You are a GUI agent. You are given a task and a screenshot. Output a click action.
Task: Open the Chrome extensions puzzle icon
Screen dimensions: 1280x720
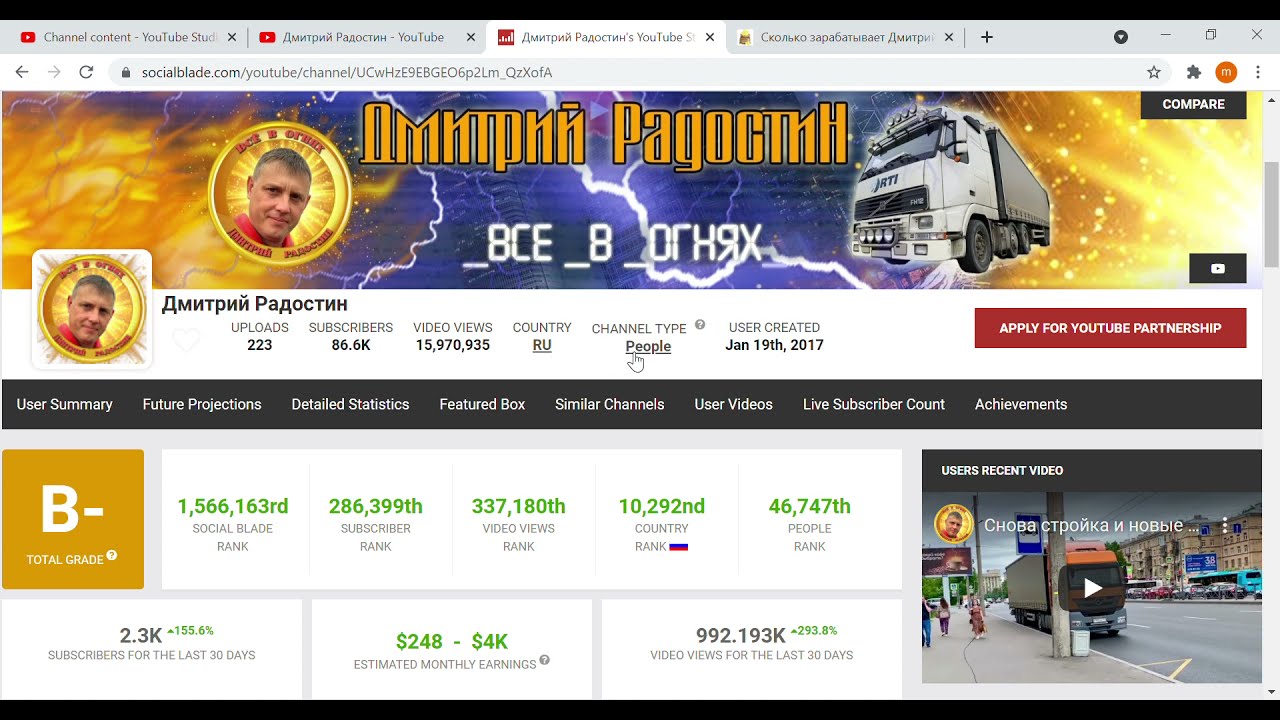(1193, 72)
